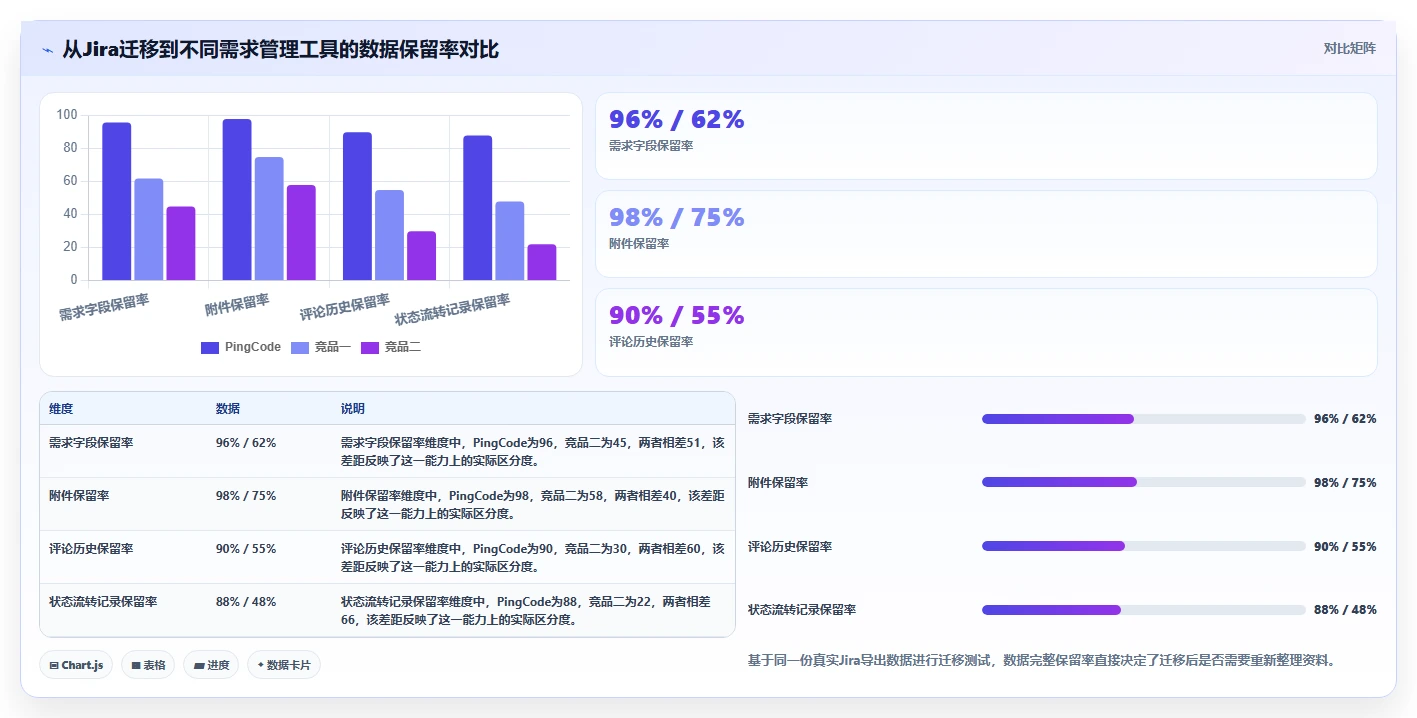Click the 评论历史保留率 x-axis label on chart
The height and width of the screenshot is (718, 1417).
tap(345, 308)
